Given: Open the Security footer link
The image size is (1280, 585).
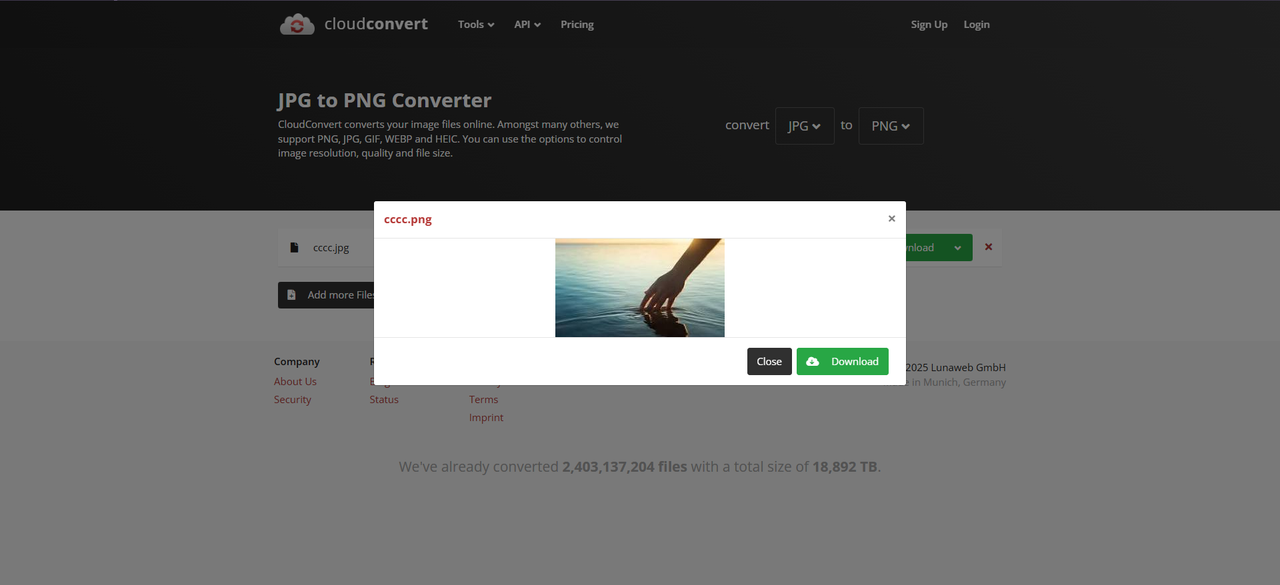Looking at the screenshot, I should click(293, 399).
